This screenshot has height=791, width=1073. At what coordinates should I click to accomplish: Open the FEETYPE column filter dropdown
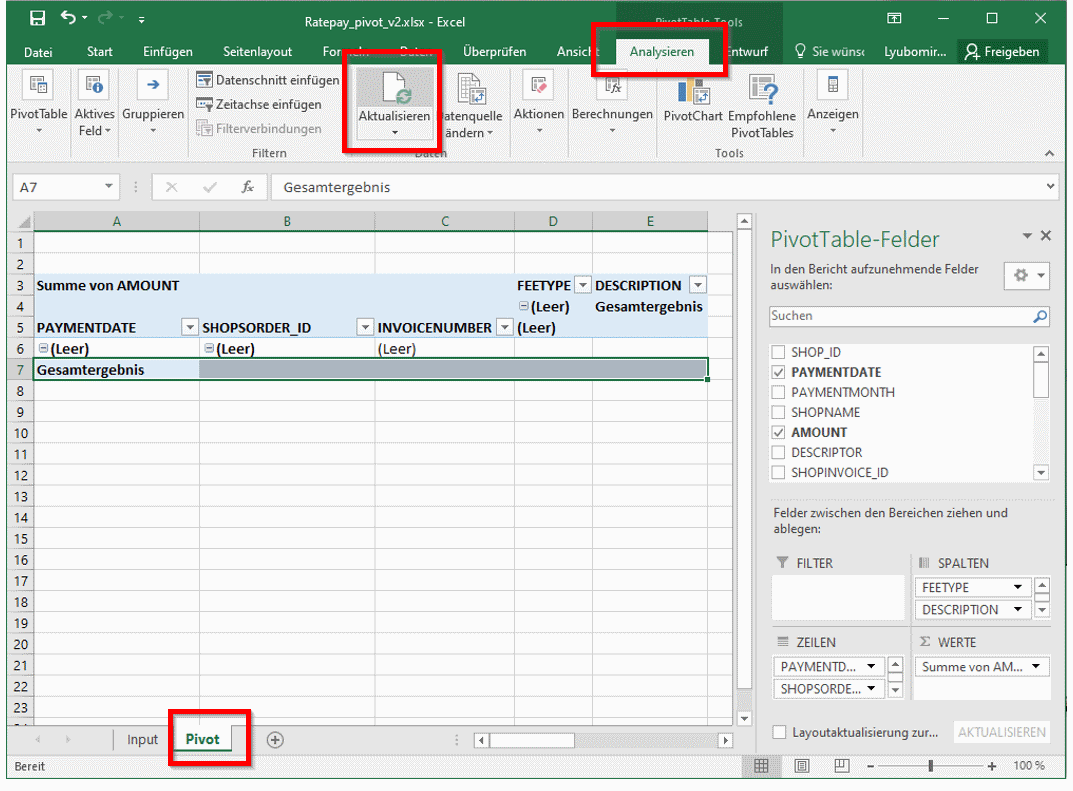[x=583, y=285]
